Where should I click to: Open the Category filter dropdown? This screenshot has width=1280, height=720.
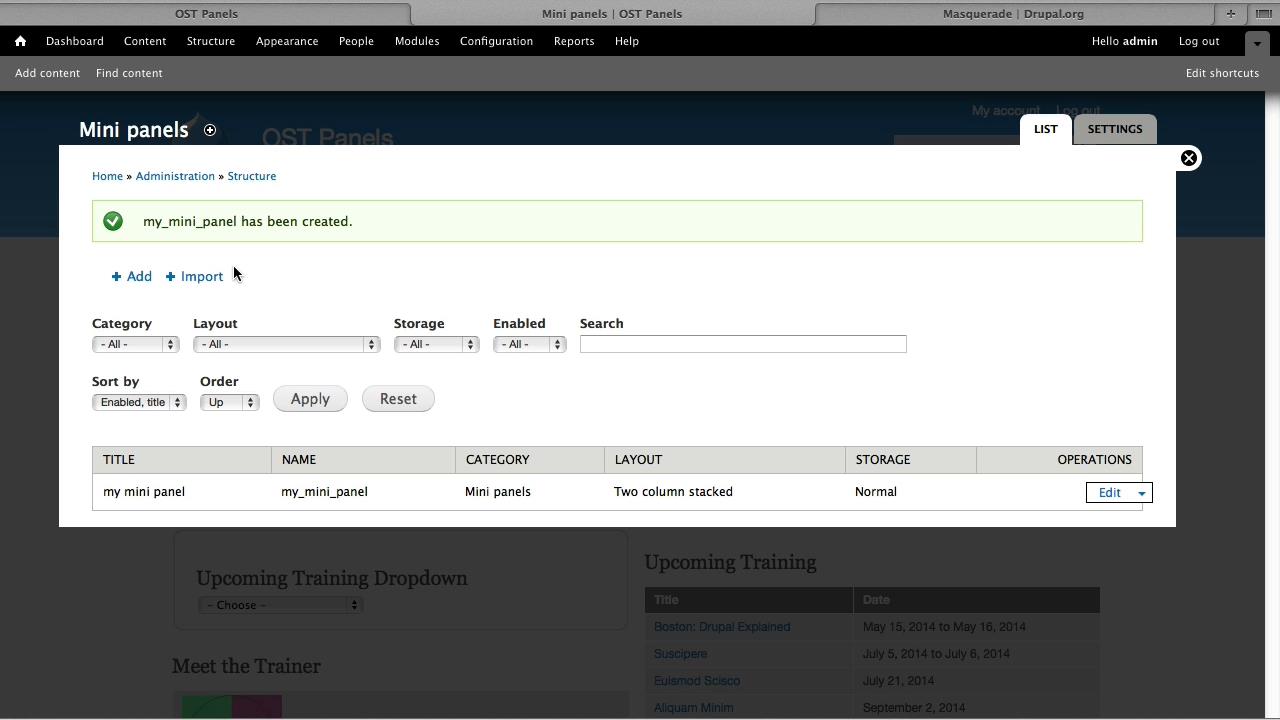135,344
